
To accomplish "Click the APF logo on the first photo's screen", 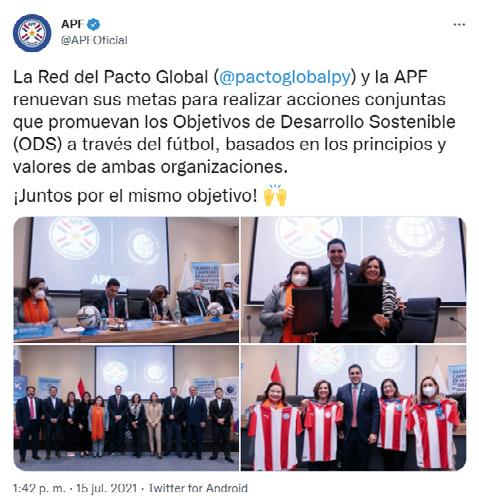I will pyautogui.click(x=74, y=237).
